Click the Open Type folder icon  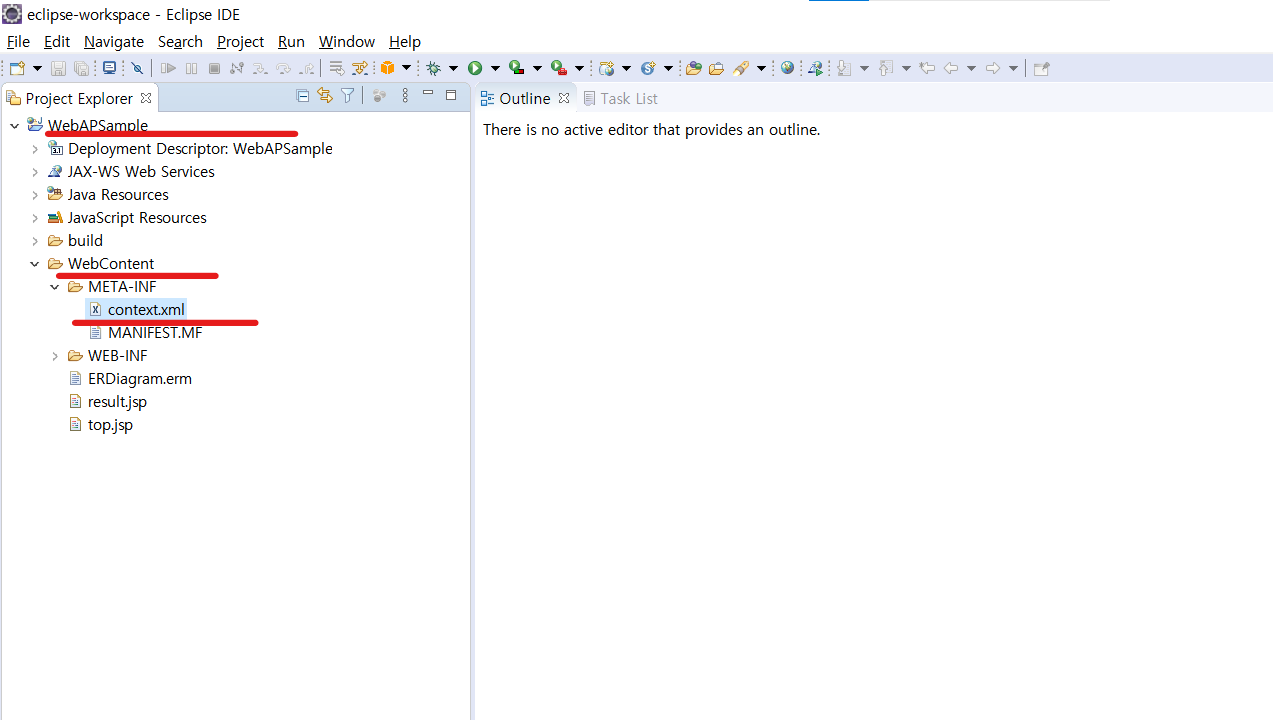pyautogui.click(x=693, y=68)
